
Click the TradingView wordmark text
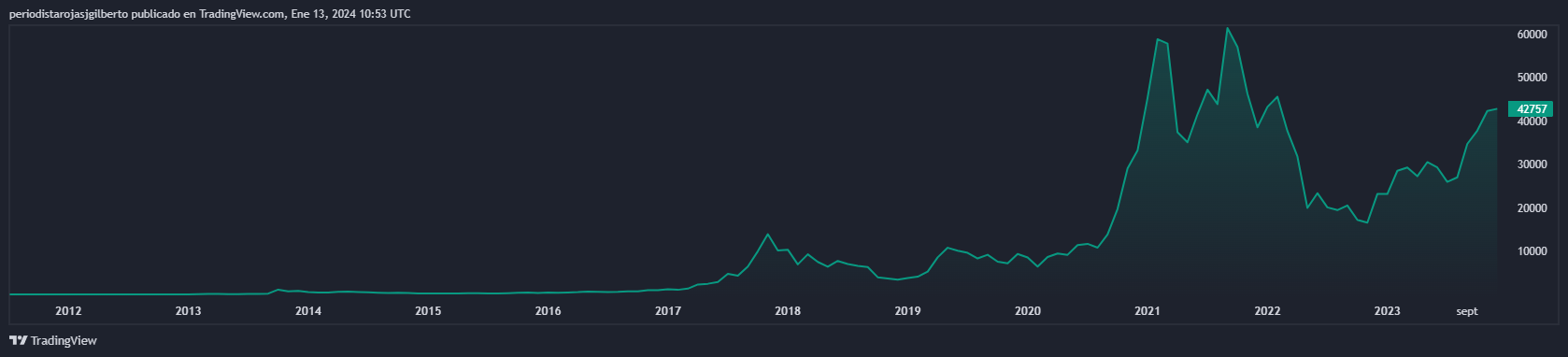click(64, 341)
